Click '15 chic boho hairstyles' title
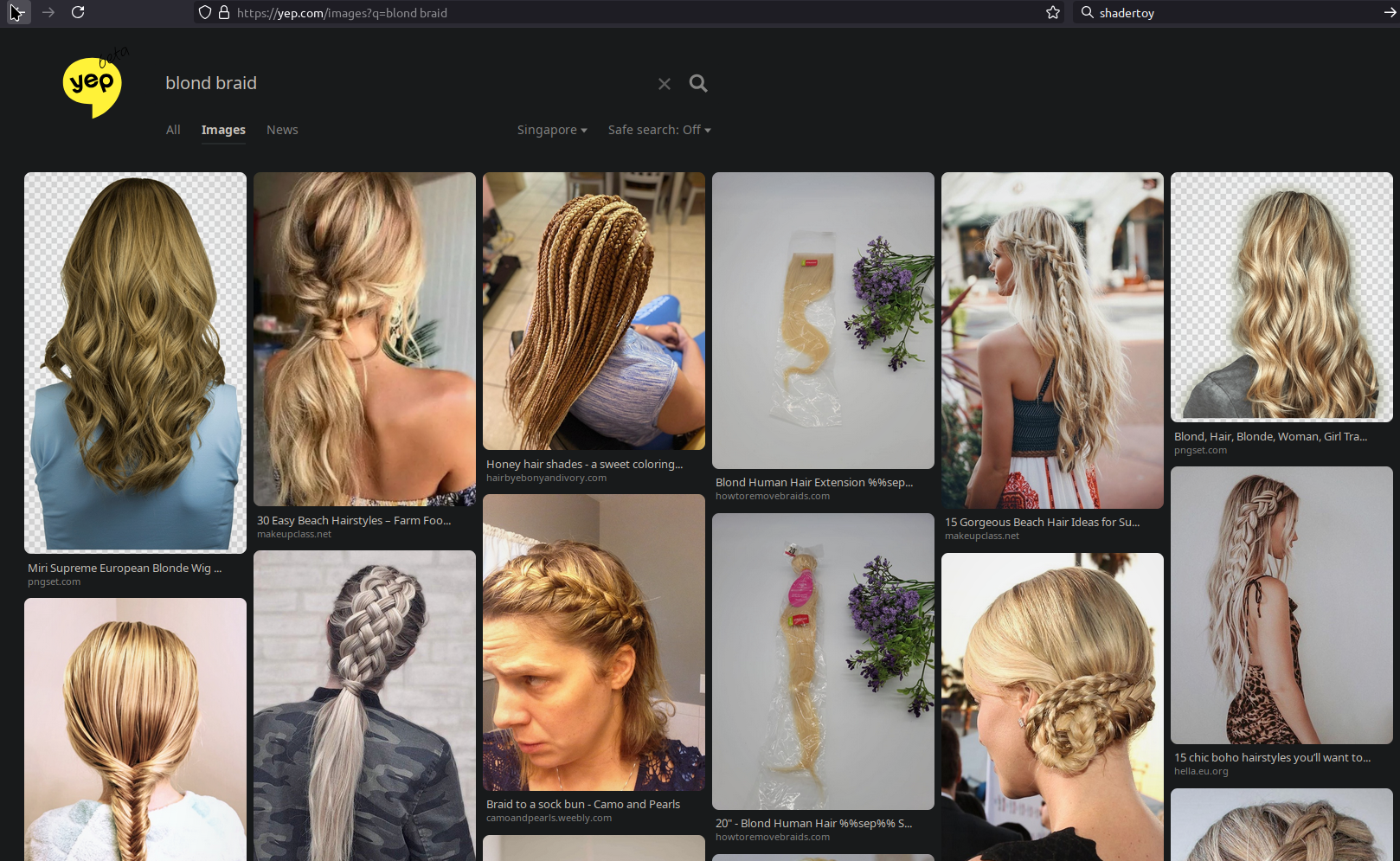The height and width of the screenshot is (861, 1400). click(x=1272, y=757)
